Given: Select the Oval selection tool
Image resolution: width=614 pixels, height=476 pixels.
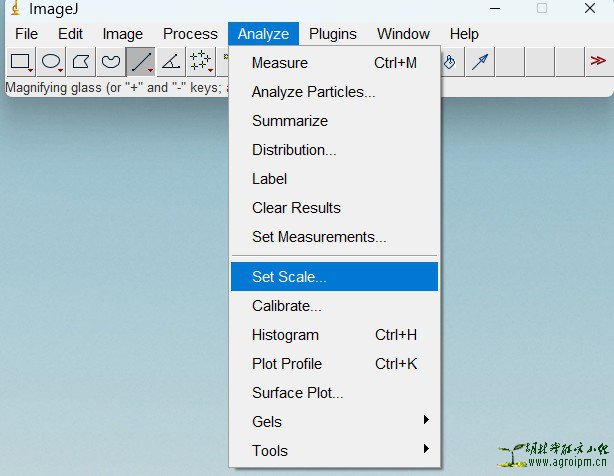Looking at the screenshot, I should (x=50, y=62).
